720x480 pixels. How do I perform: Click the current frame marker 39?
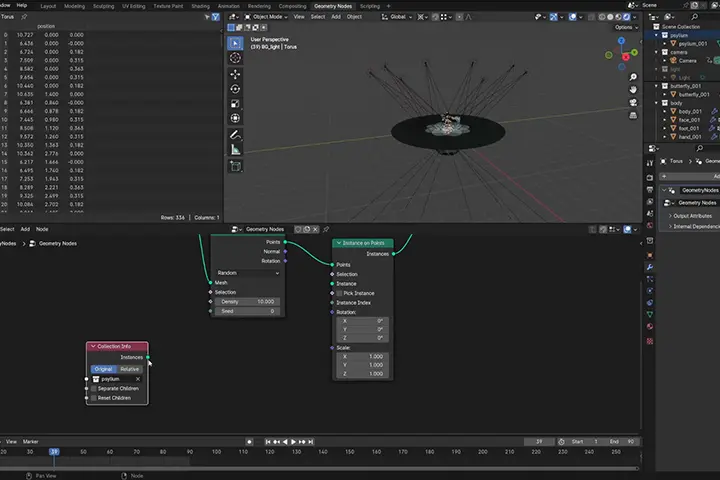pyautogui.click(x=54, y=452)
